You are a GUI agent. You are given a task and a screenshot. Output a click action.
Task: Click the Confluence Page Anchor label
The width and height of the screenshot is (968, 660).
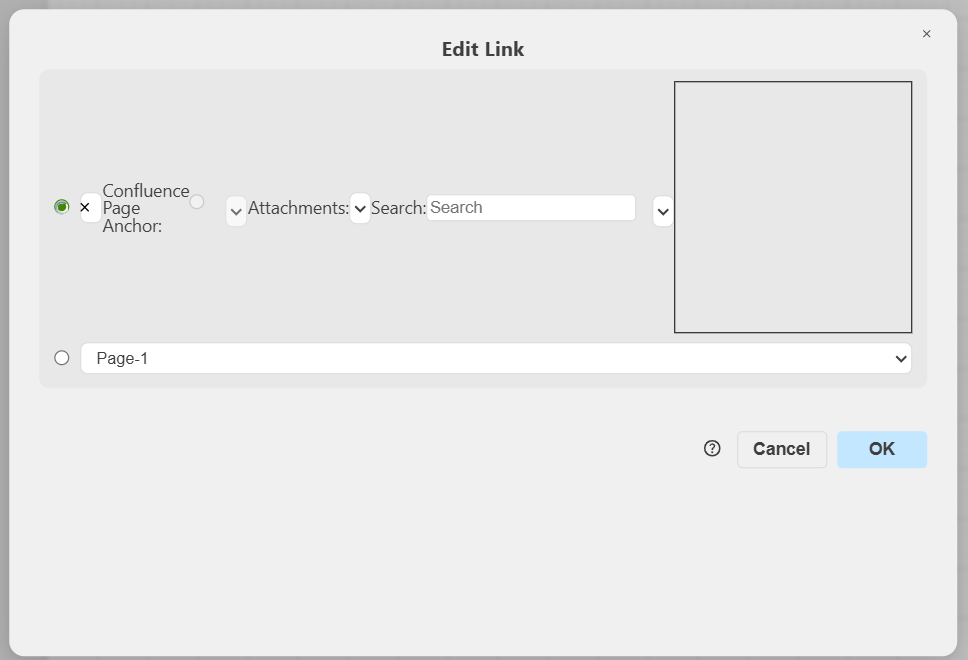146,207
